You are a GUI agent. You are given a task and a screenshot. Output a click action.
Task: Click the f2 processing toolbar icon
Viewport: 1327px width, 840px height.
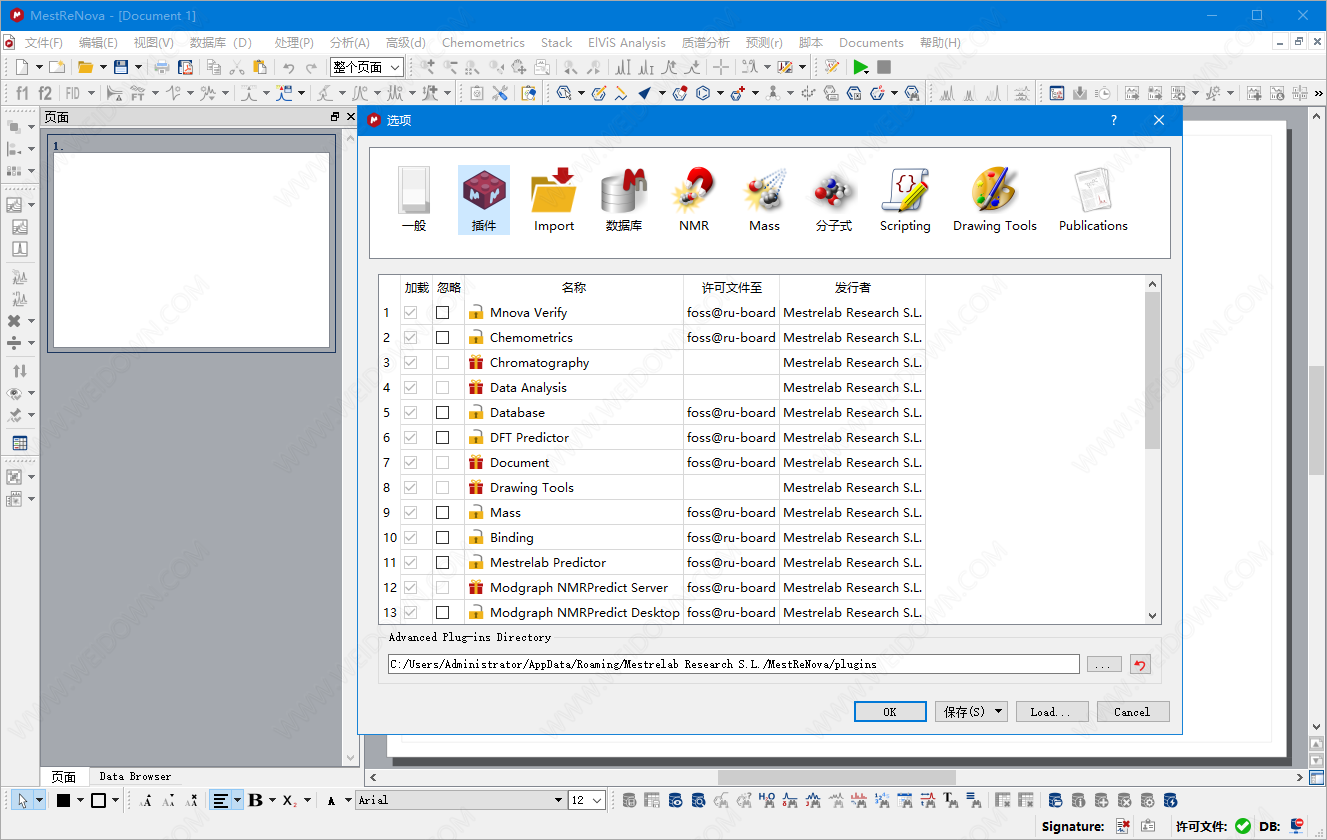coord(45,93)
